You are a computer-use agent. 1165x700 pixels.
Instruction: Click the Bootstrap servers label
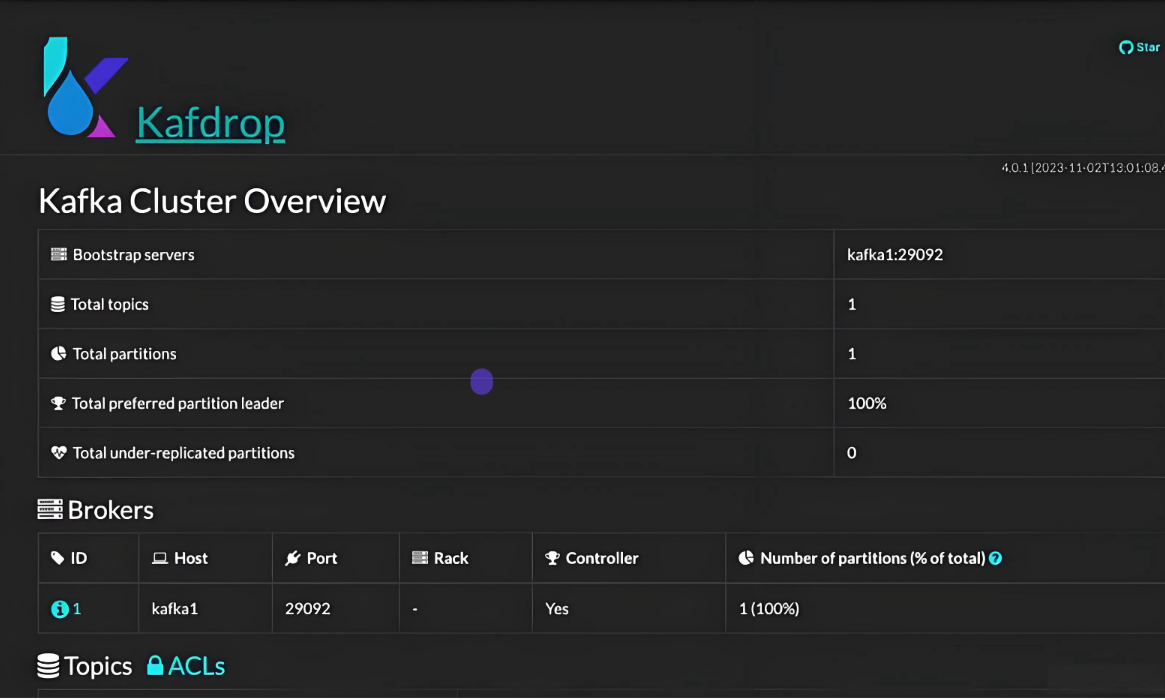134,254
